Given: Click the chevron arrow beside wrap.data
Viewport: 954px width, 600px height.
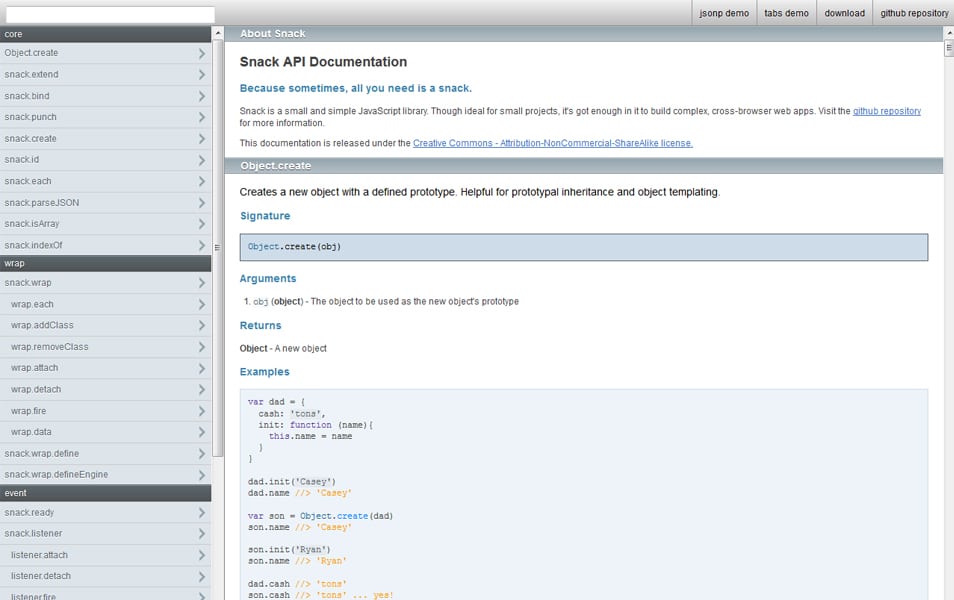Looking at the screenshot, I should click(201, 432).
